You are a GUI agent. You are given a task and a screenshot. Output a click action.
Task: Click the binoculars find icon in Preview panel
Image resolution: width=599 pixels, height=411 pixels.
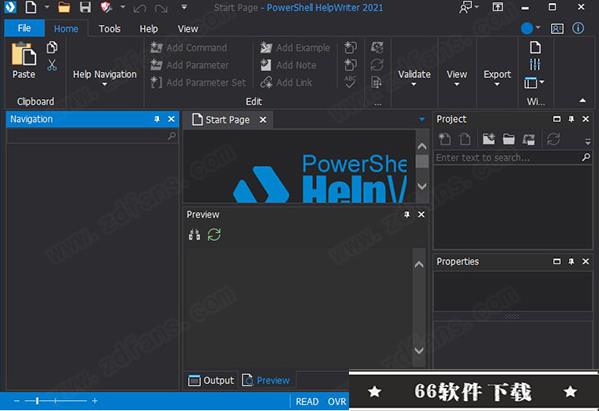click(x=194, y=235)
